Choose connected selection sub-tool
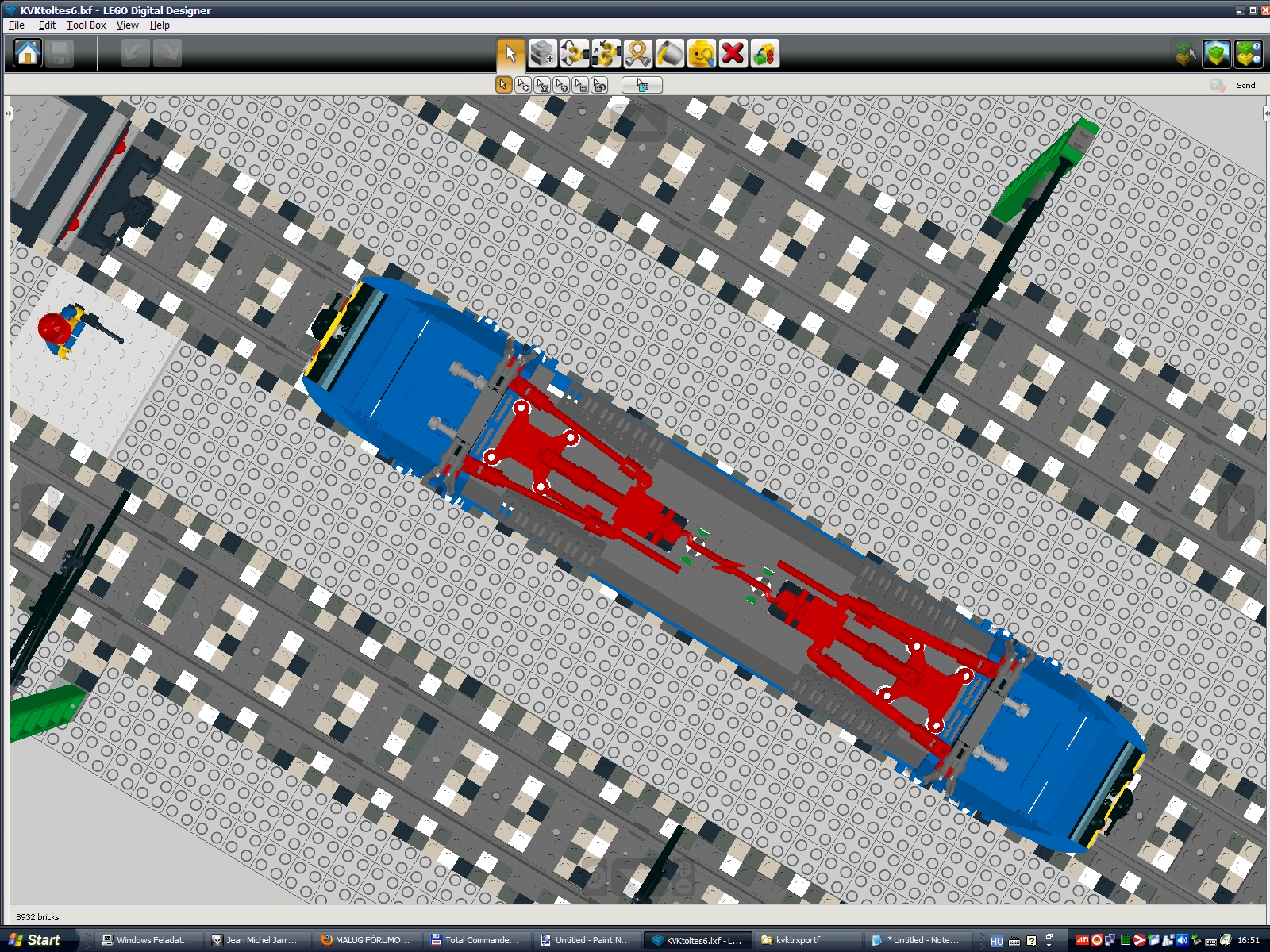 click(x=542, y=85)
